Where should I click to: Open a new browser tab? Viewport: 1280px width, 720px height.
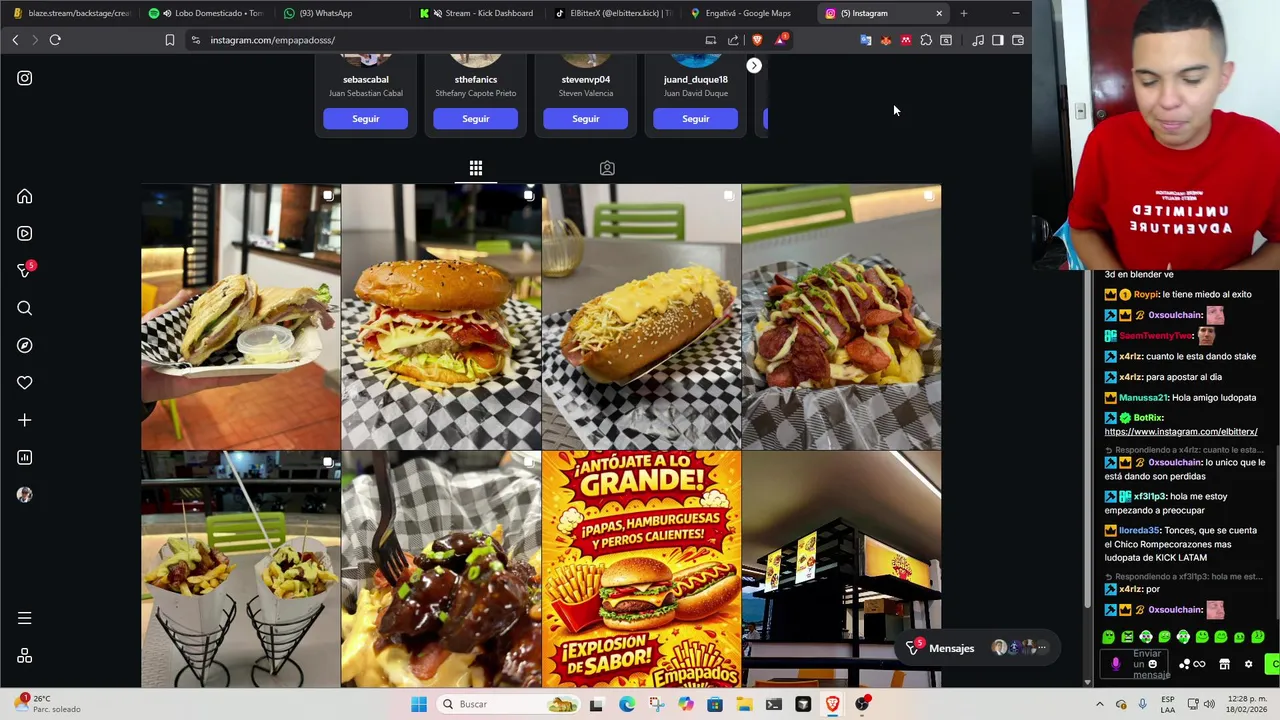[964, 13]
